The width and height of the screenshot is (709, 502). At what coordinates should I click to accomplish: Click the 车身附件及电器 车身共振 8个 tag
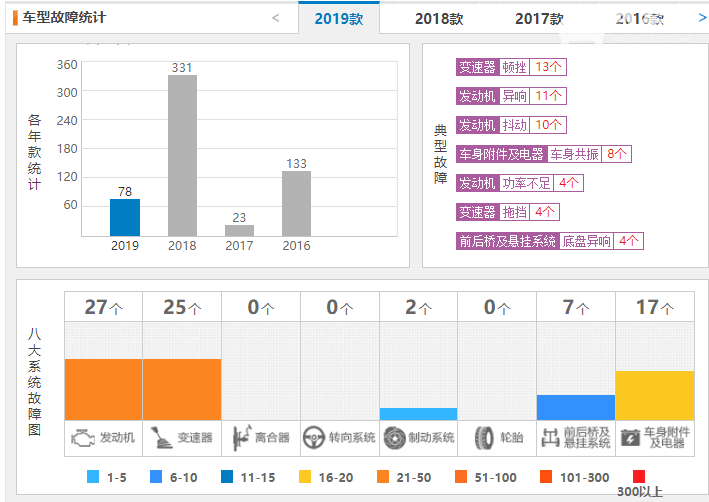tap(544, 154)
